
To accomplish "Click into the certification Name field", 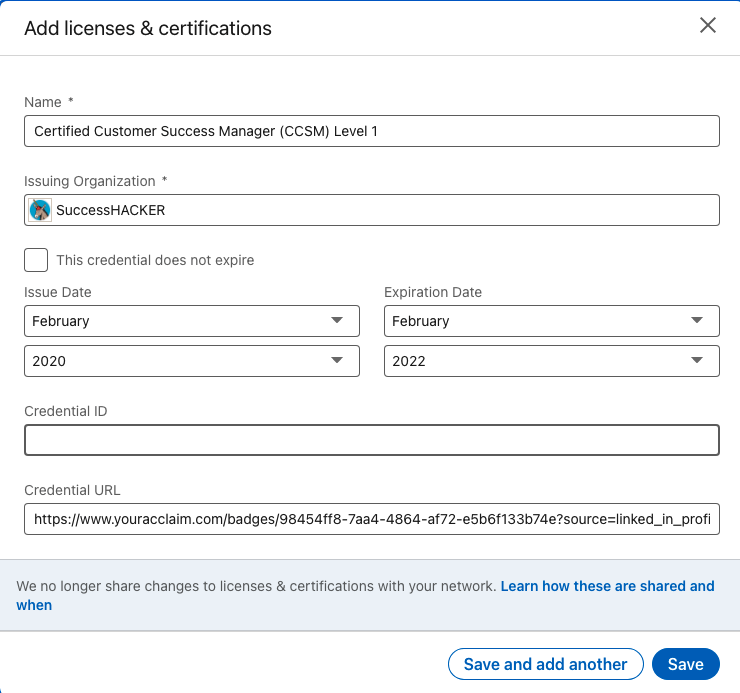I will coord(372,131).
